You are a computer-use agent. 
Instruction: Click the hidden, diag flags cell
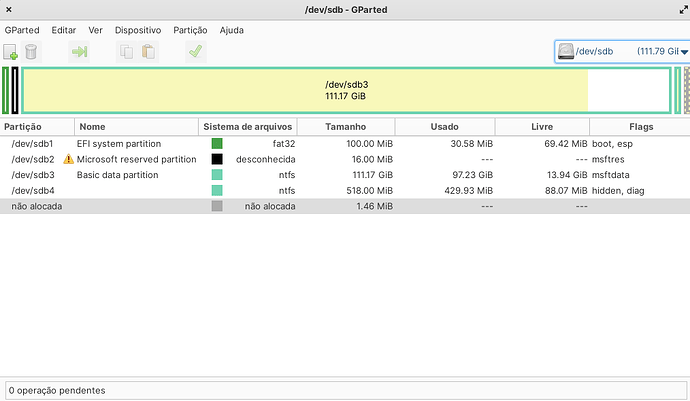(618, 191)
